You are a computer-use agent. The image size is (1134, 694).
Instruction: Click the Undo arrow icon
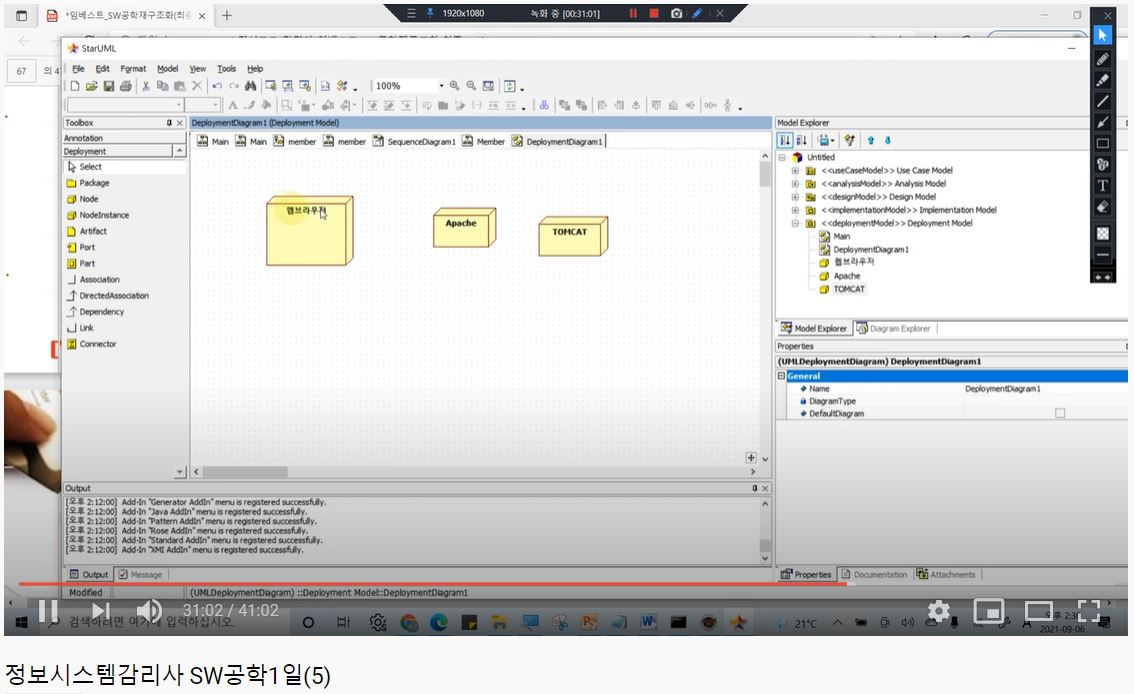(217, 86)
